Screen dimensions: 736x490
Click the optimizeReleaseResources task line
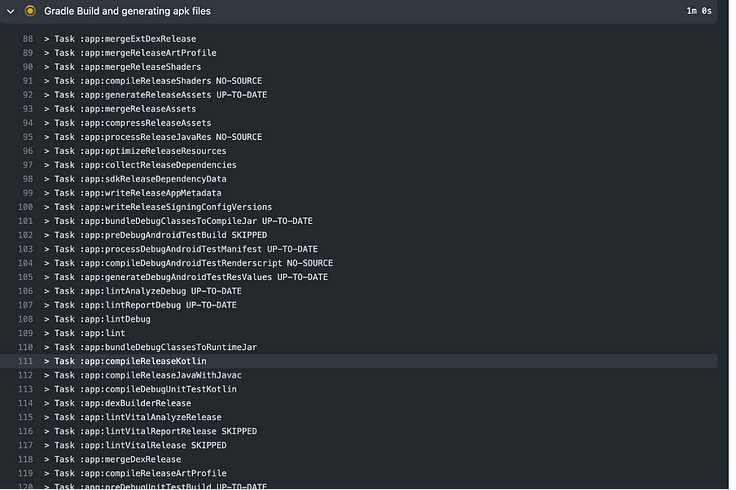[135, 151]
